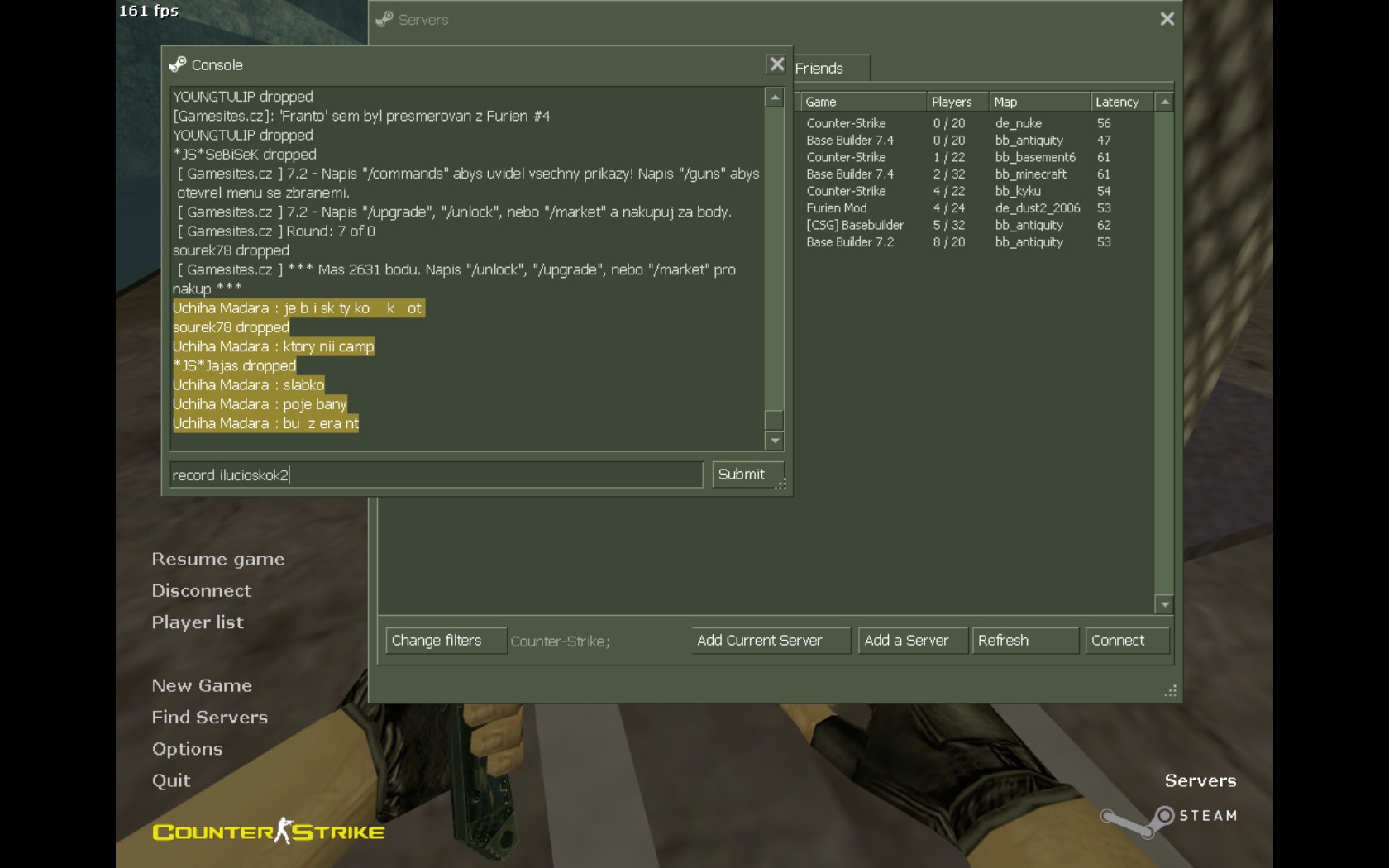Click the 'Counter-Strike;' filter text
The image size is (1389, 868).
(561, 641)
